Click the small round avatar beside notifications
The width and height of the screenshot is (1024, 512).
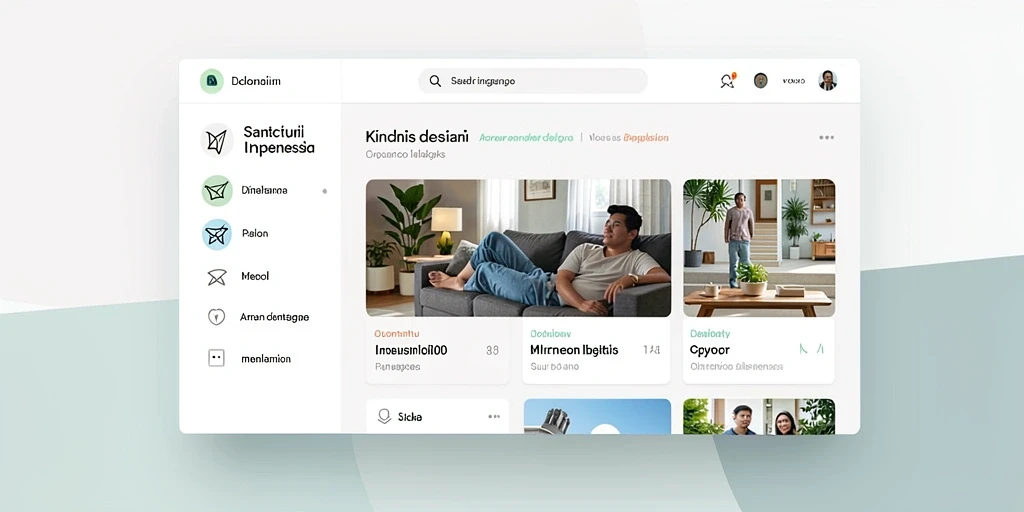pos(760,80)
